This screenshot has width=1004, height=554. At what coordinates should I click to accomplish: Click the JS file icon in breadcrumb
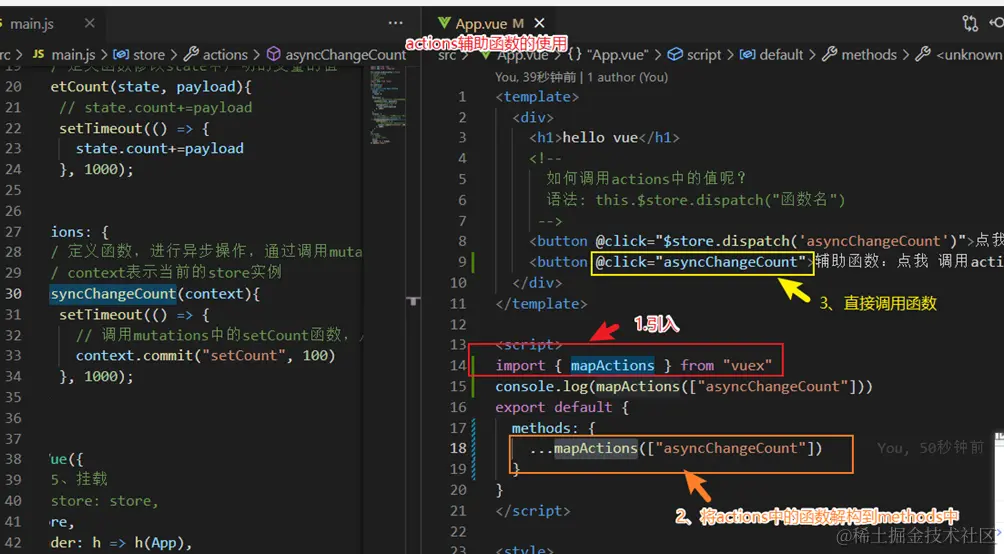38,54
